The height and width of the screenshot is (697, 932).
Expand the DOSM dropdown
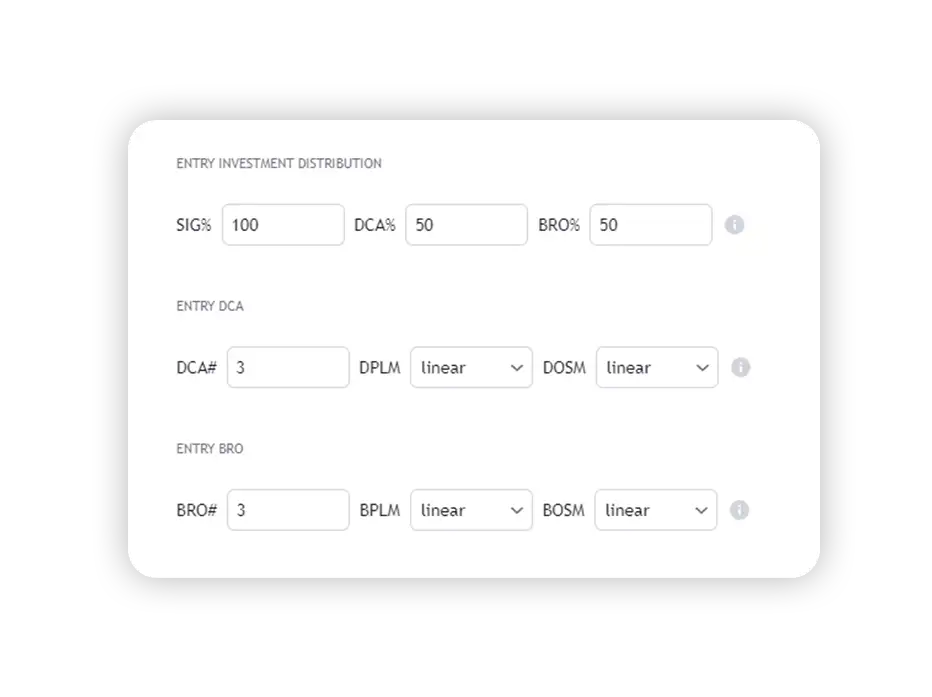656,368
